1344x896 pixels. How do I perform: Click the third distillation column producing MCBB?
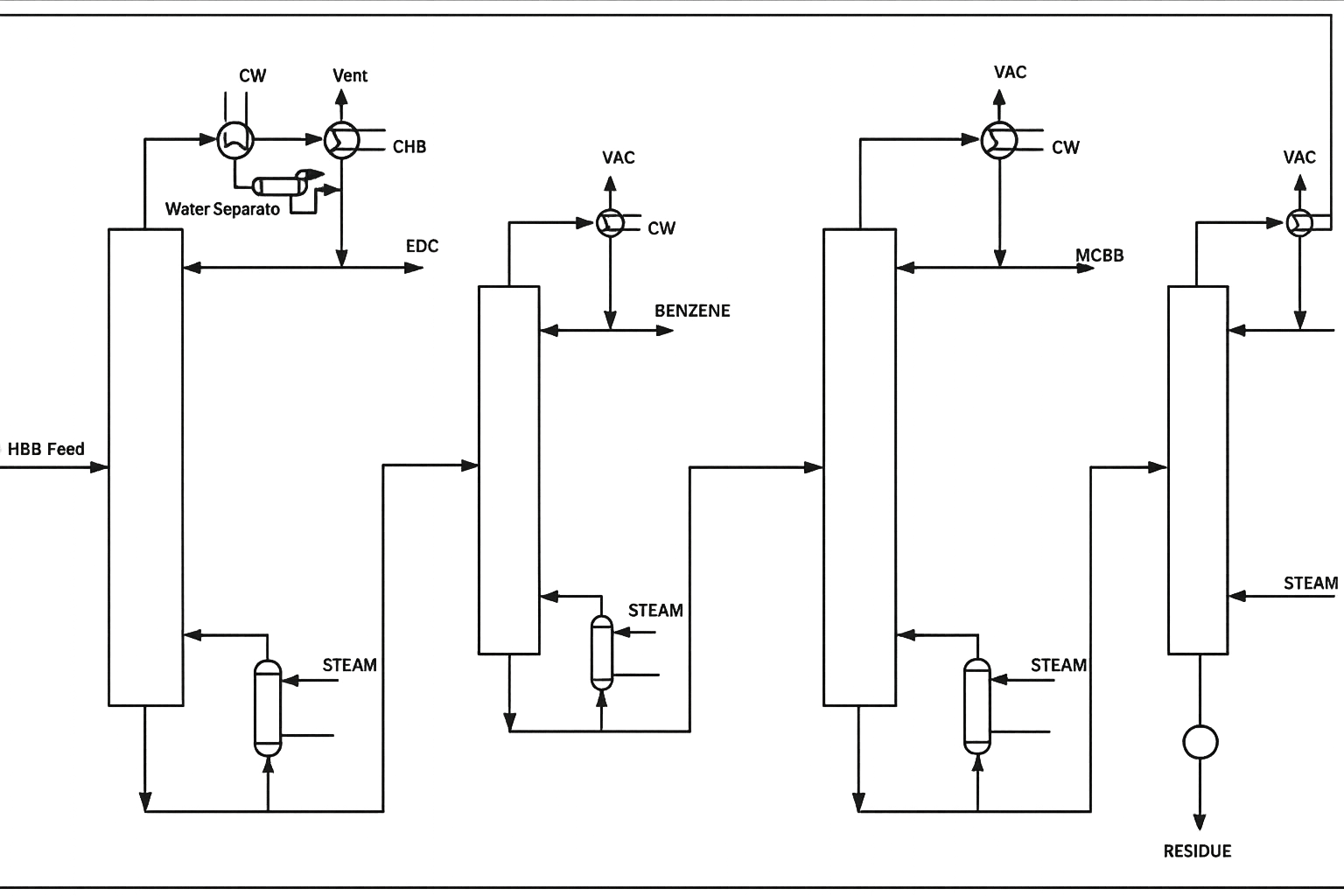[860, 467]
